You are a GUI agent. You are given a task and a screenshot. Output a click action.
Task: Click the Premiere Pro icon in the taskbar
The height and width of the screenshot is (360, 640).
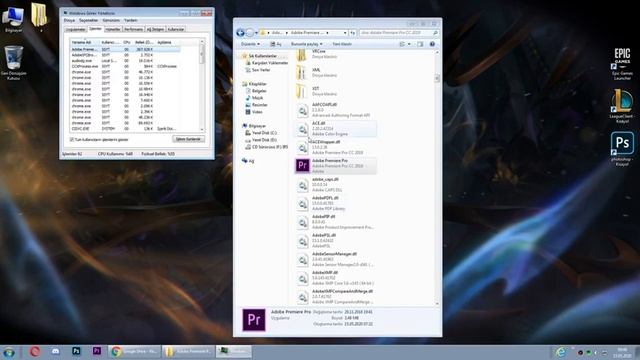97,351
